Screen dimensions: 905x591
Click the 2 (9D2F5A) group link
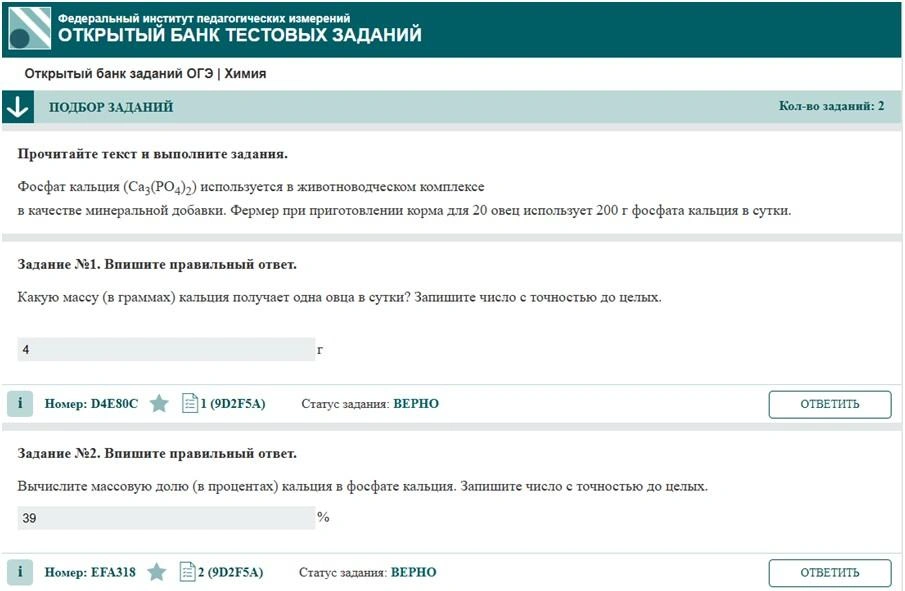tap(231, 572)
